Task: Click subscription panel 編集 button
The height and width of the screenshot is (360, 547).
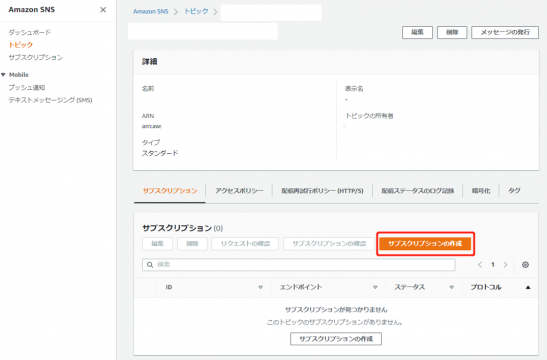Action: (x=157, y=243)
